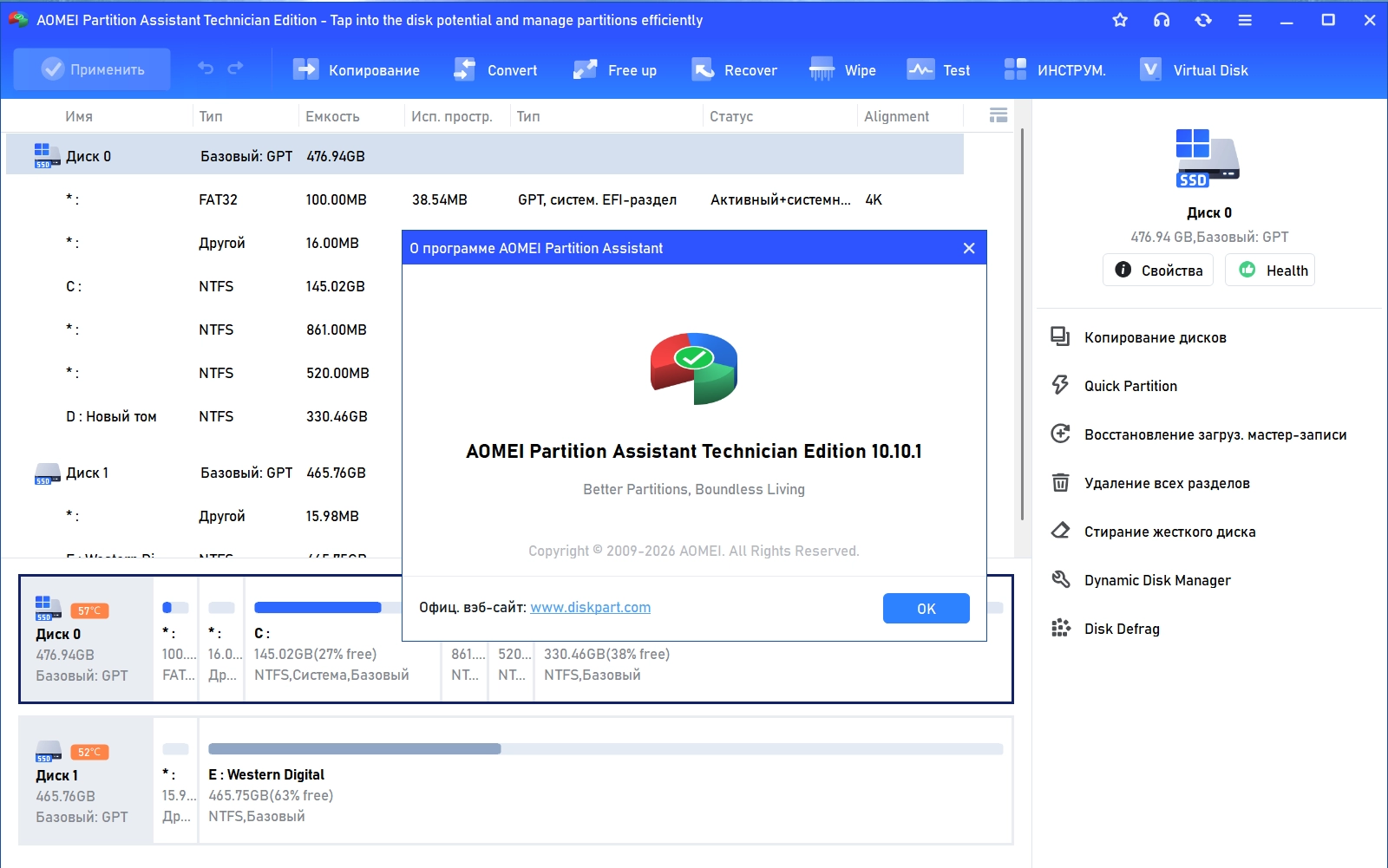The width and height of the screenshot is (1388, 868).
Task: Choose Стирание жесткого диска
Action: click(x=1154, y=532)
